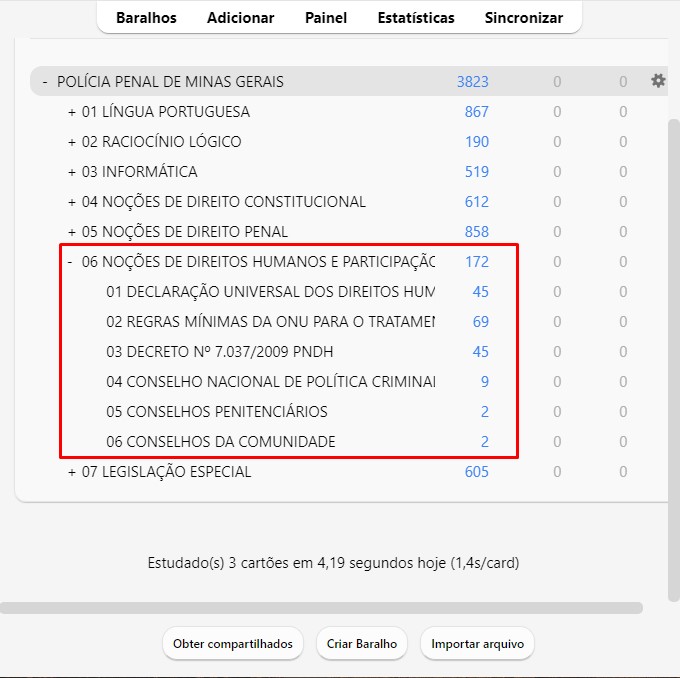Viewport: 680px width, 678px height.
Task: Click the Criar Baralho button
Action: [362, 643]
